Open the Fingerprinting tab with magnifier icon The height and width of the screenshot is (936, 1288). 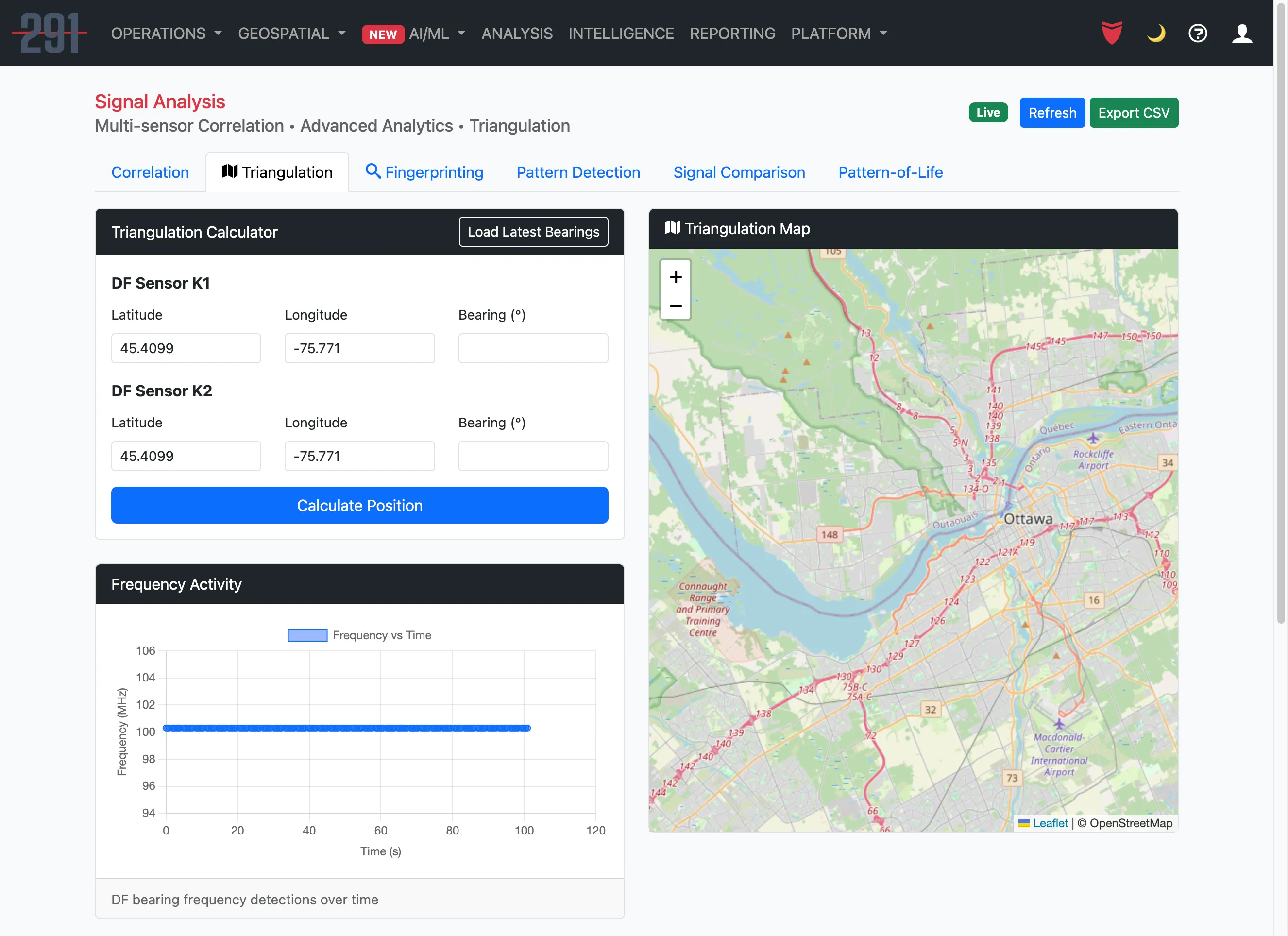(424, 172)
